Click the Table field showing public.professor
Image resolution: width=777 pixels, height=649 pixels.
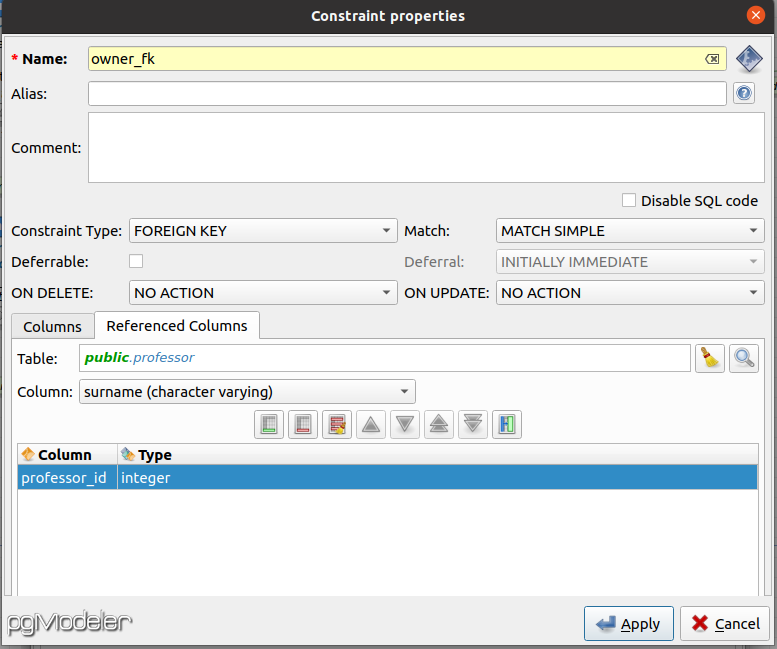coord(385,358)
